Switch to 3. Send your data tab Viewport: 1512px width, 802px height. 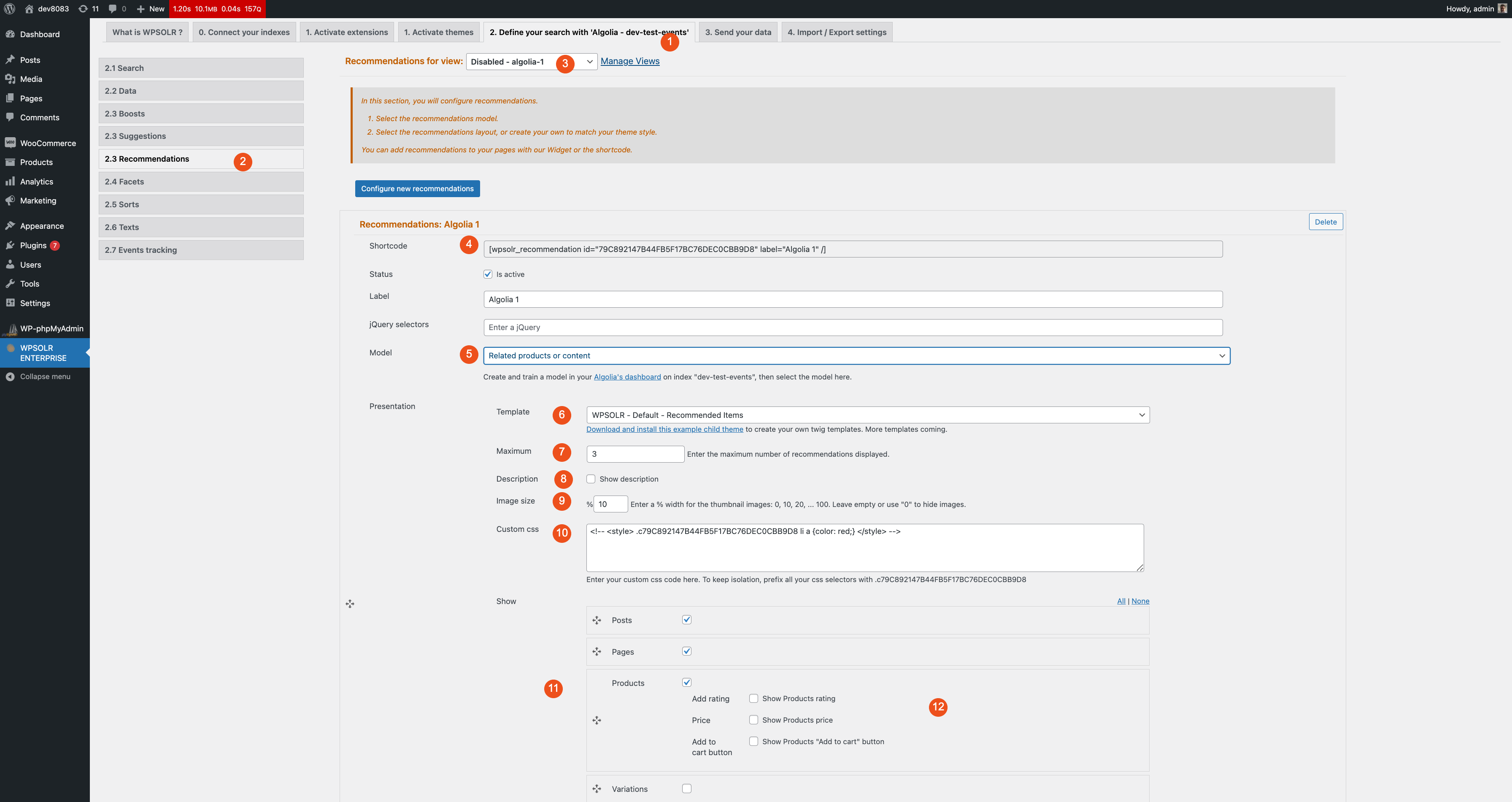pos(738,33)
